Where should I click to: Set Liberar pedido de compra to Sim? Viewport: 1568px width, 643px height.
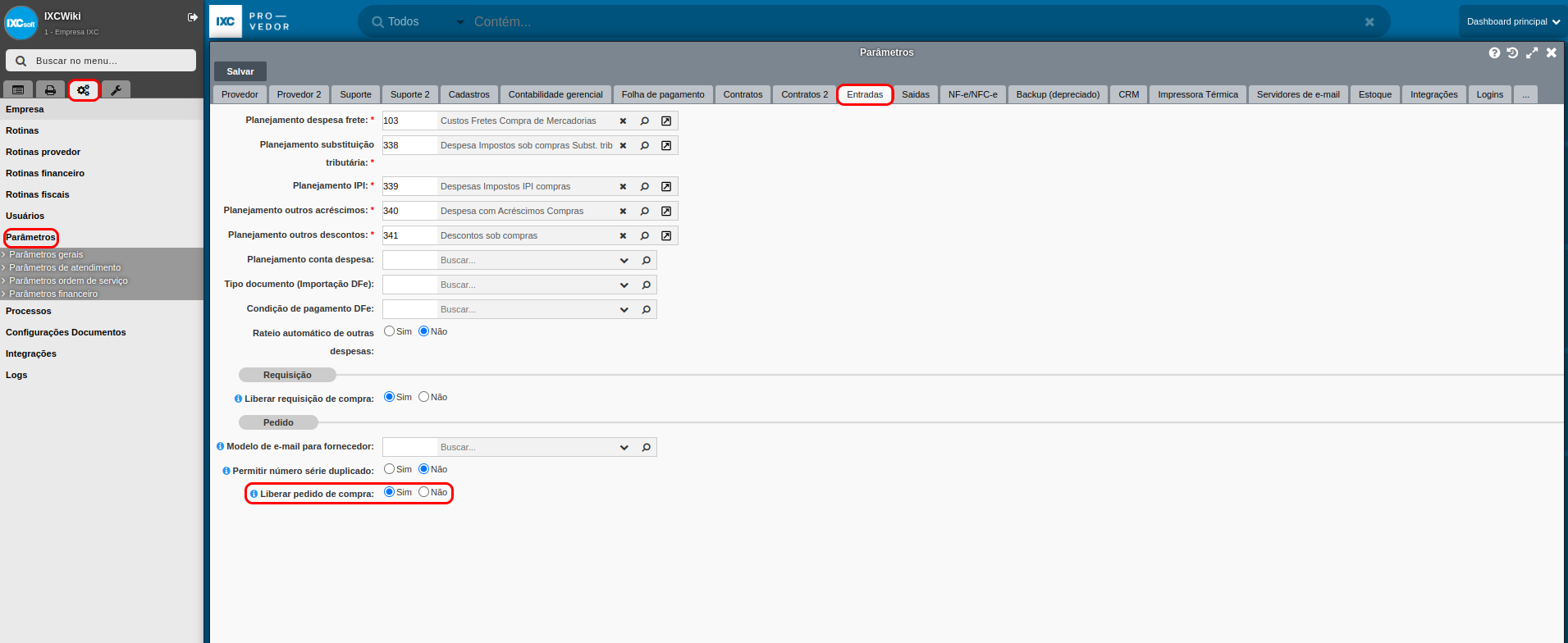click(389, 492)
